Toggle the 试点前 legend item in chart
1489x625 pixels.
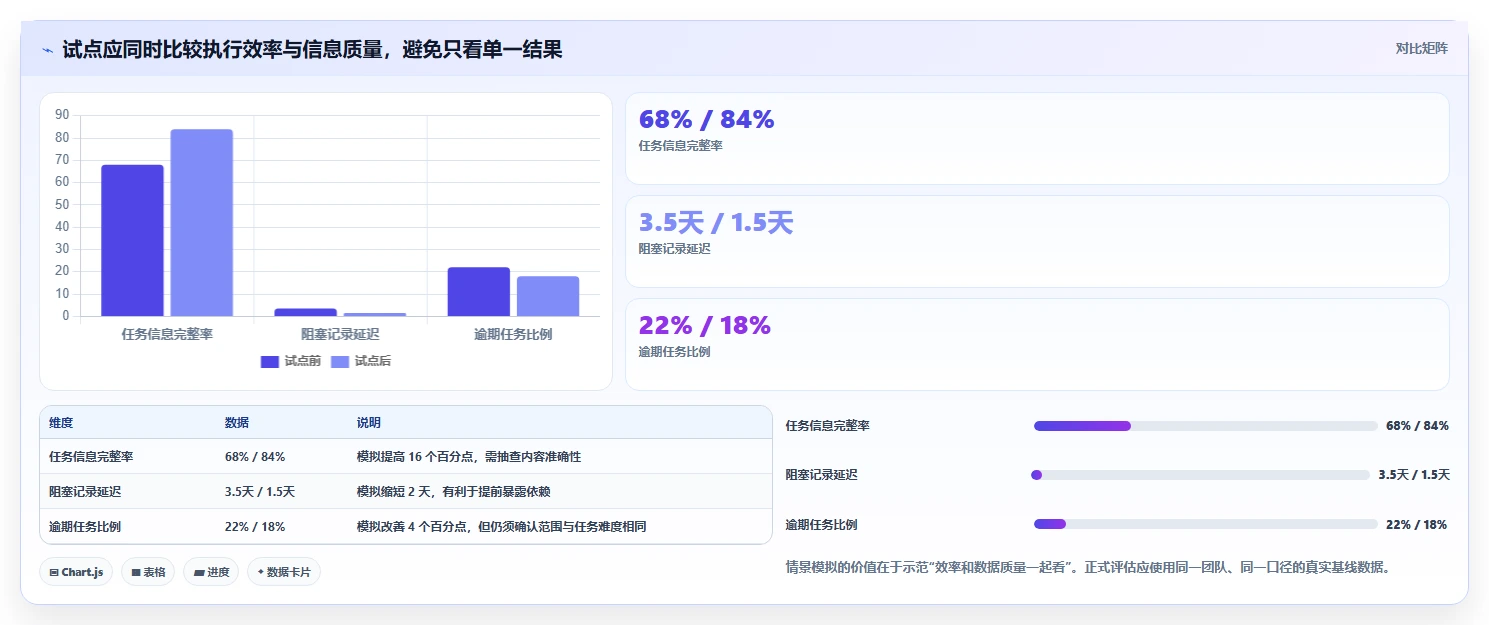[x=291, y=361]
